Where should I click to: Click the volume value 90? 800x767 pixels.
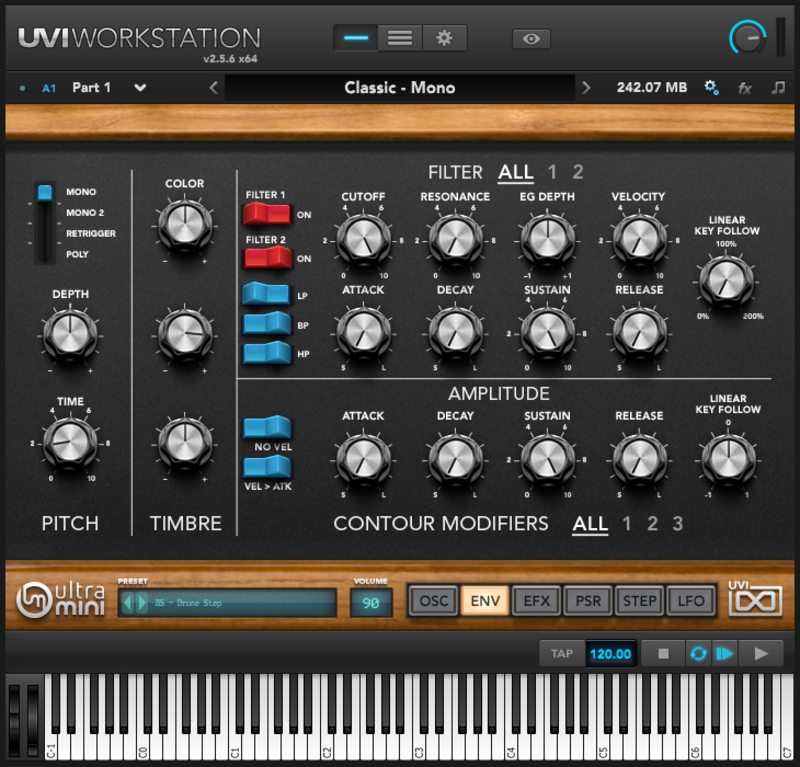click(x=371, y=603)
